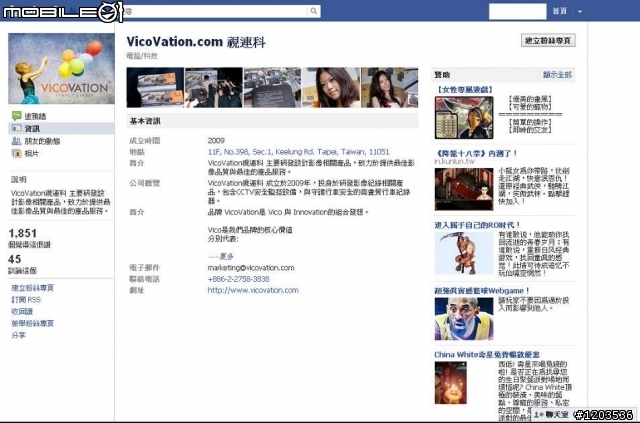
Task: Click the 收回讚 unlike link
Action: [22, 312]
